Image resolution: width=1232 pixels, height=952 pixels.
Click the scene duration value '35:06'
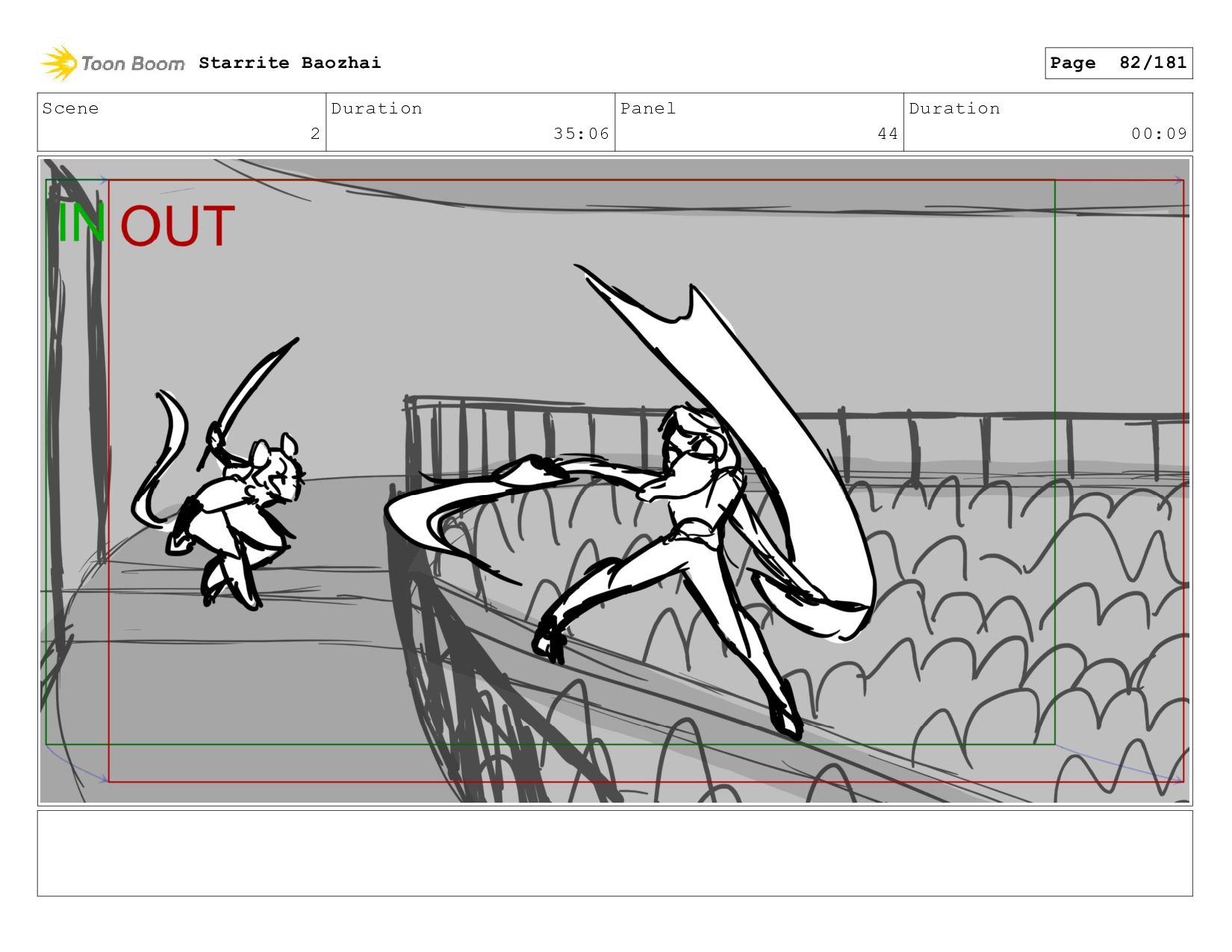click(x=581, y=134)
